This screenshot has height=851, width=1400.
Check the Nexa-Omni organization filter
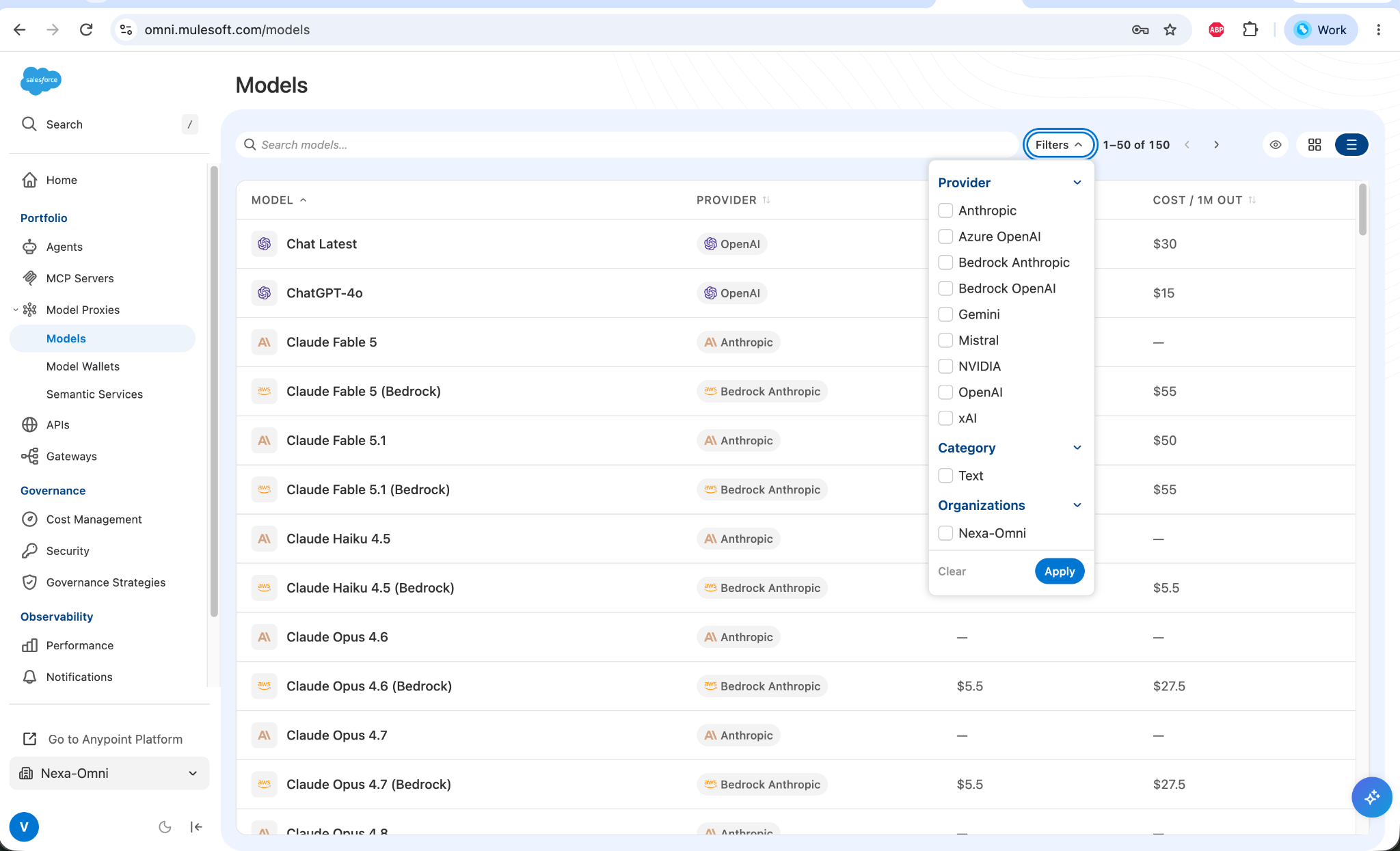point(945,533)
